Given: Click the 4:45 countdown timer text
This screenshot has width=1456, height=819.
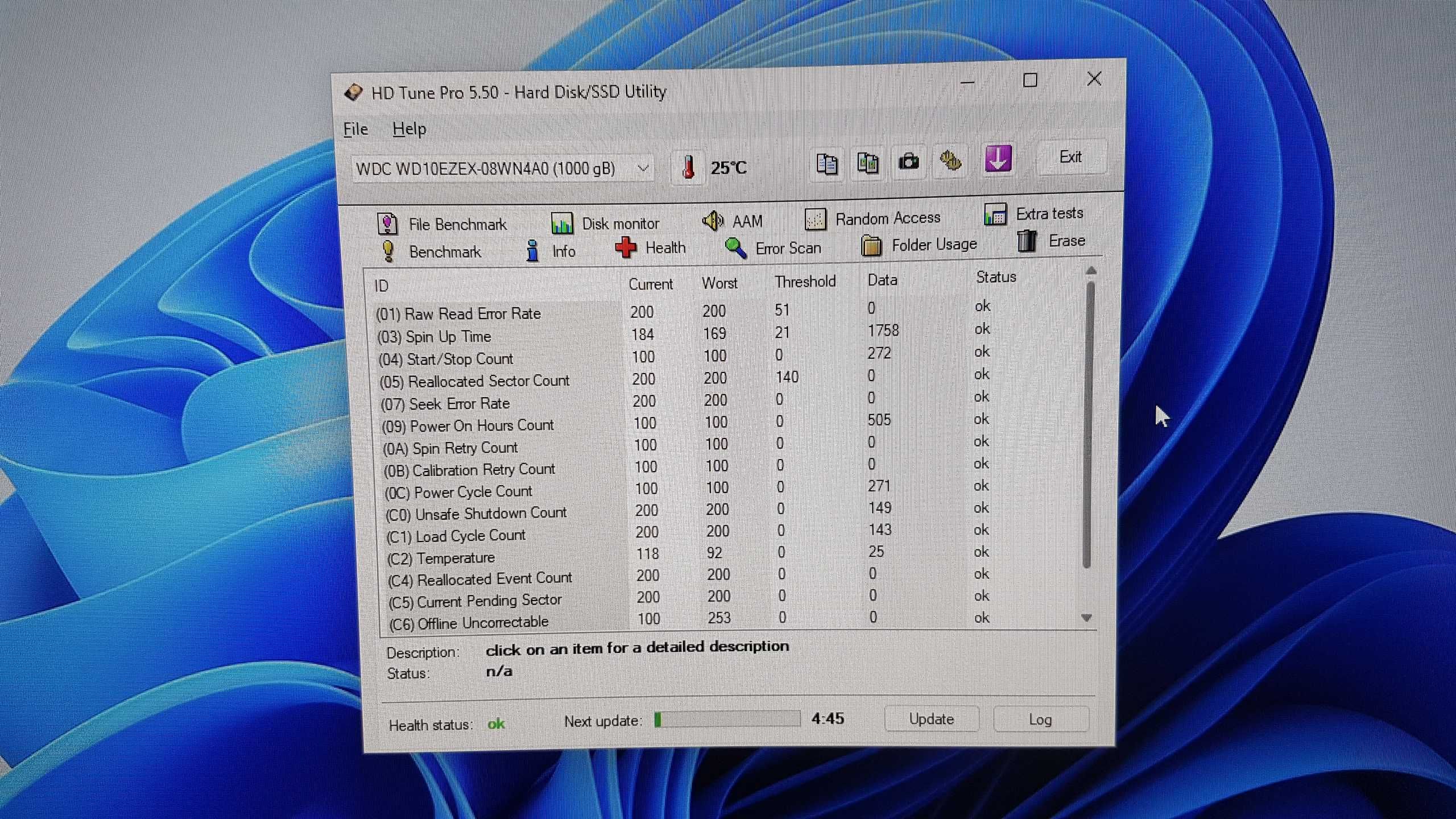Looking at the screenshot, I should tap(828, 719).
